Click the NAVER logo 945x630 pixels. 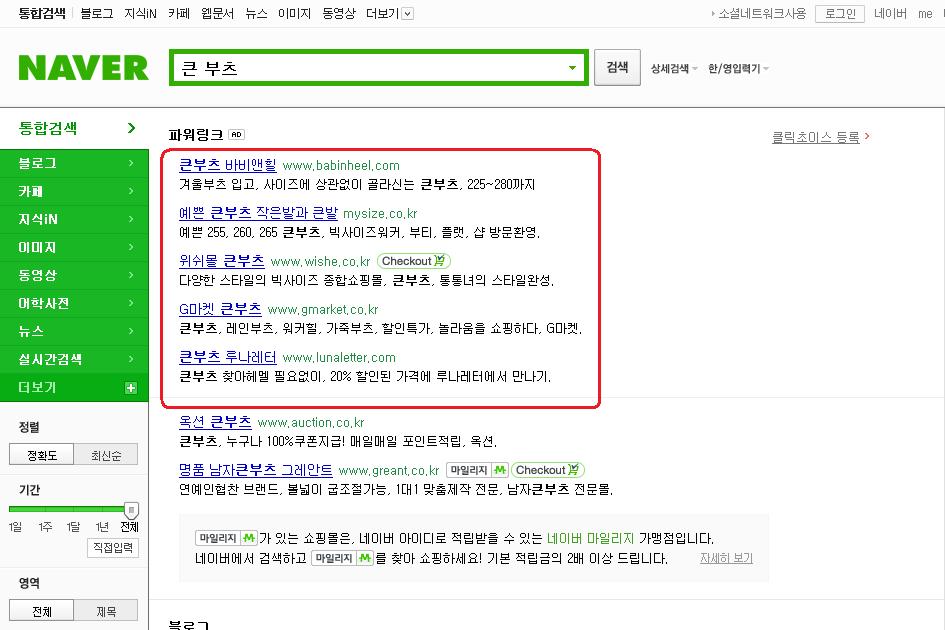(83, 68)
